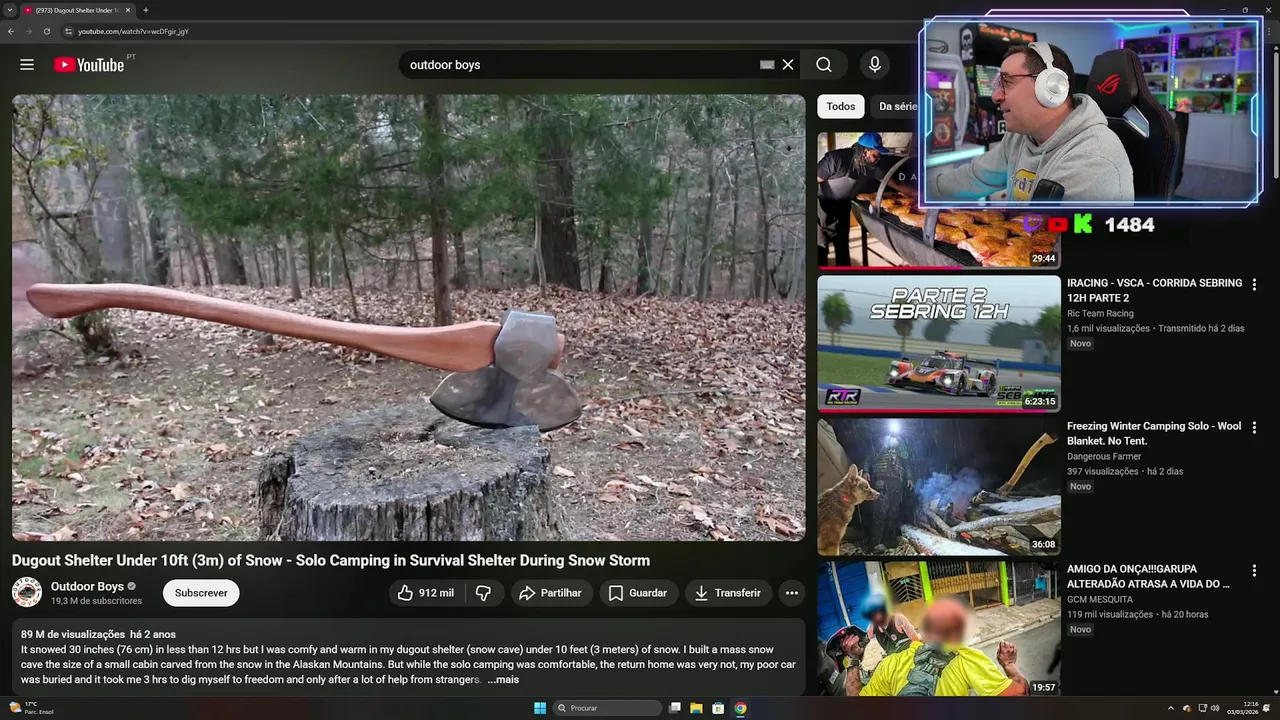Open site information icon in address bar
The image size is (1280, 720).
coord(68,31)
